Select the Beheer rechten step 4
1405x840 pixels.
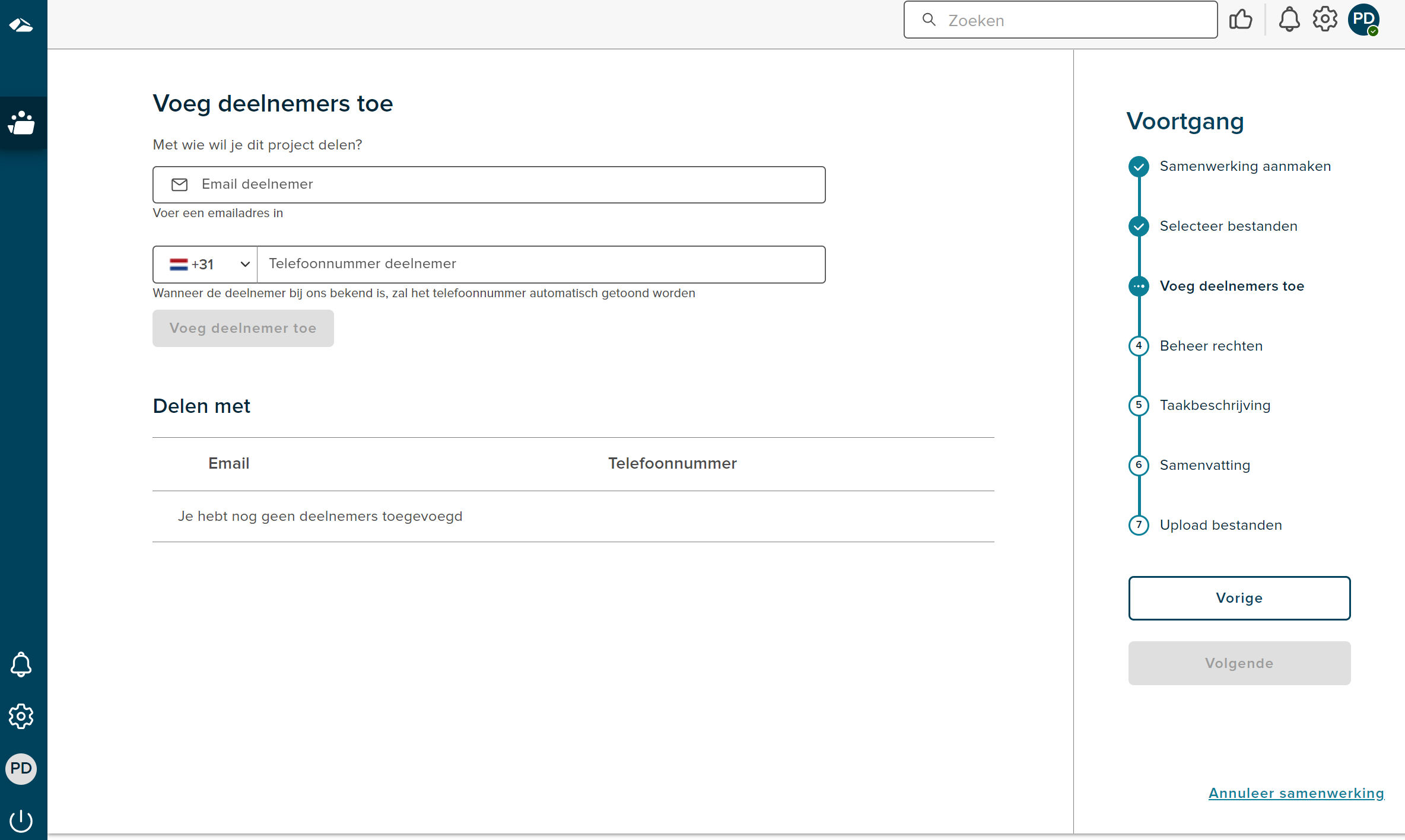tap(1210, 345)
